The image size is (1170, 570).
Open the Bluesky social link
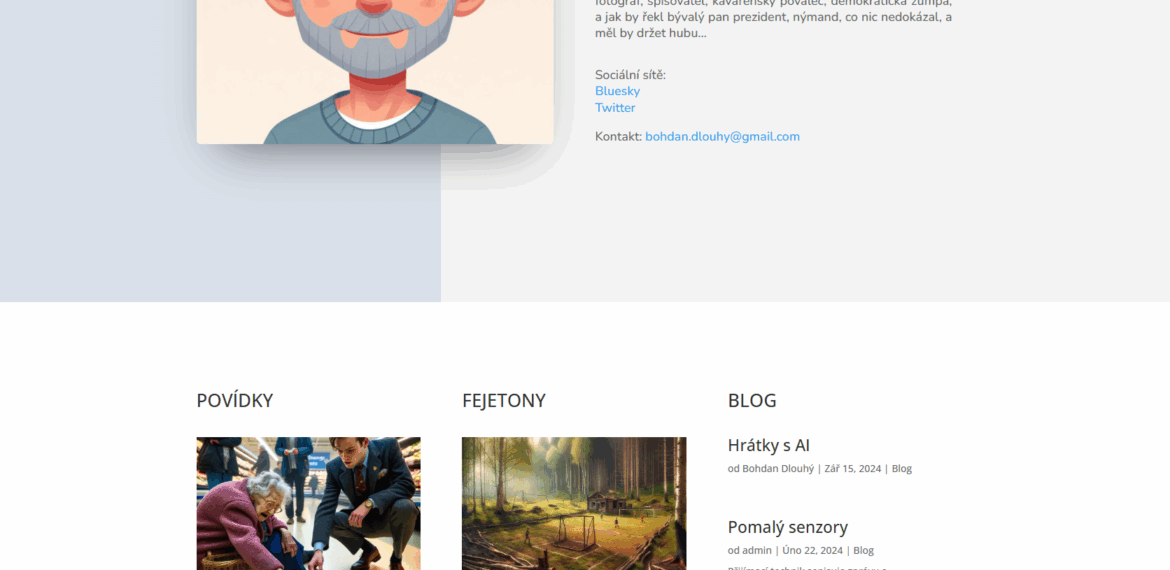point(617,91)
